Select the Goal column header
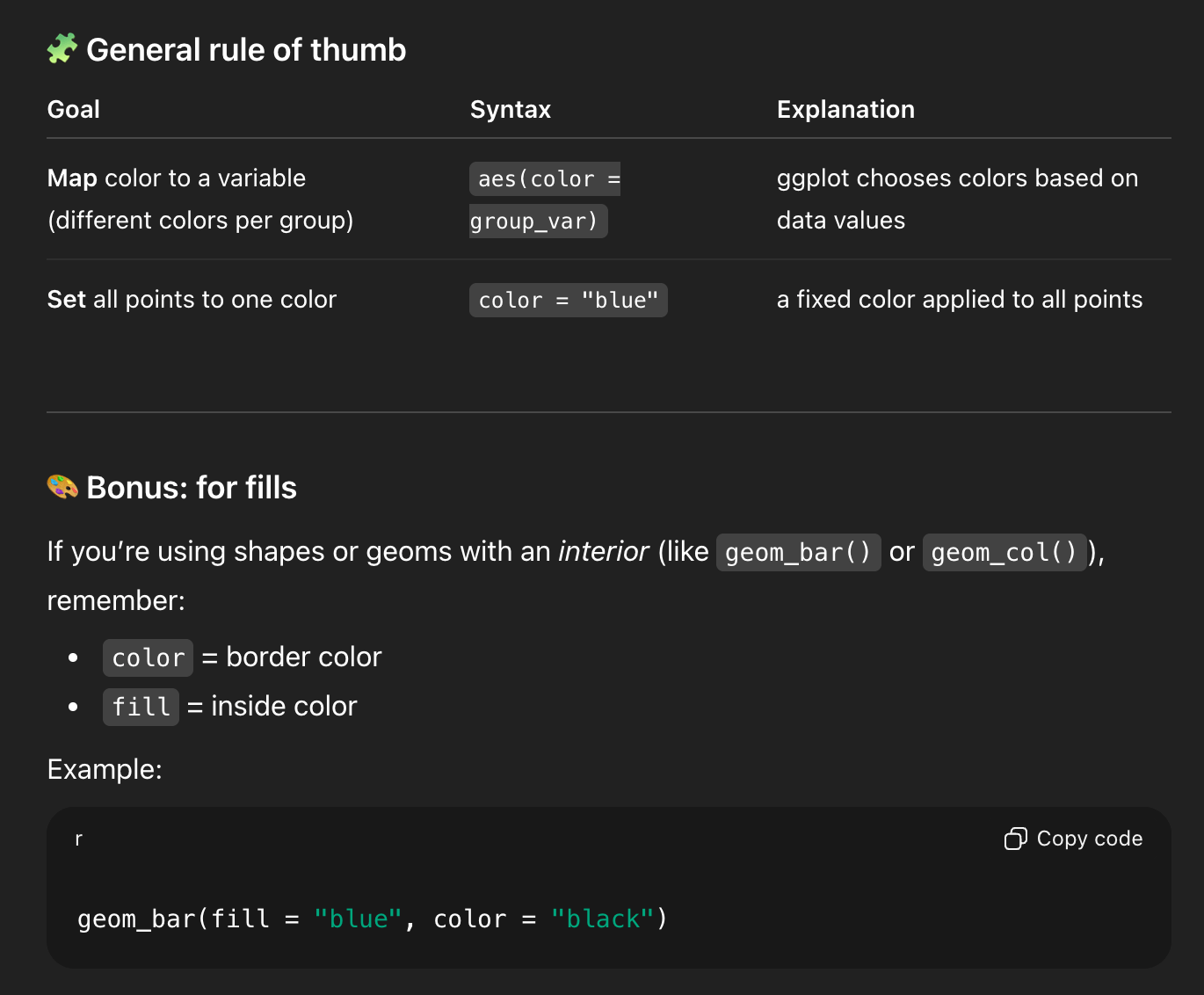The height and width of the screenshot is (995, 1204). [x=74, y=109]
